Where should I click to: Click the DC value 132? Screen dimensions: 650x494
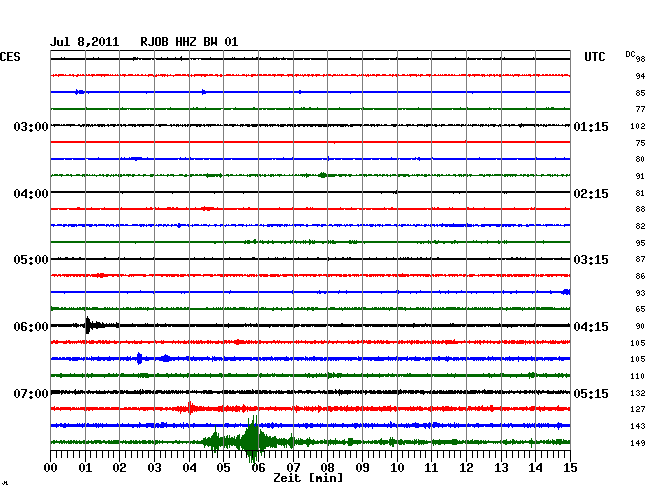point(638,393)
